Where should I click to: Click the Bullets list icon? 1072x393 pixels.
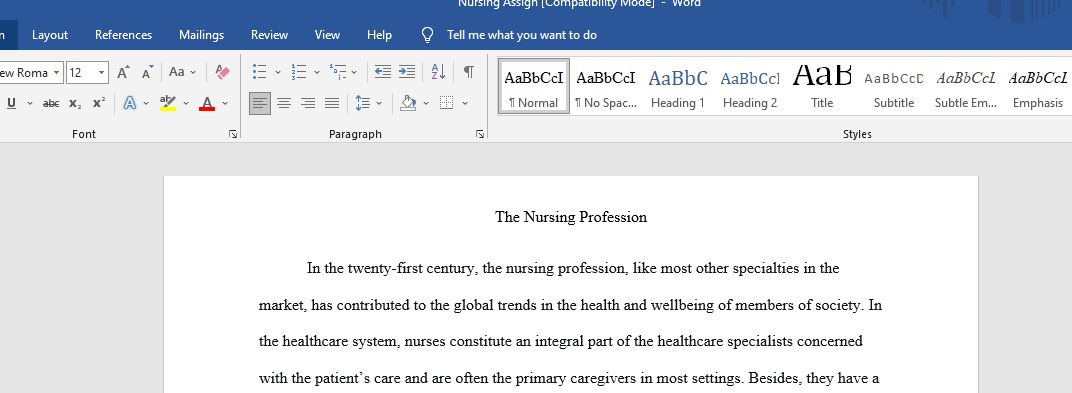pos(259,72)
